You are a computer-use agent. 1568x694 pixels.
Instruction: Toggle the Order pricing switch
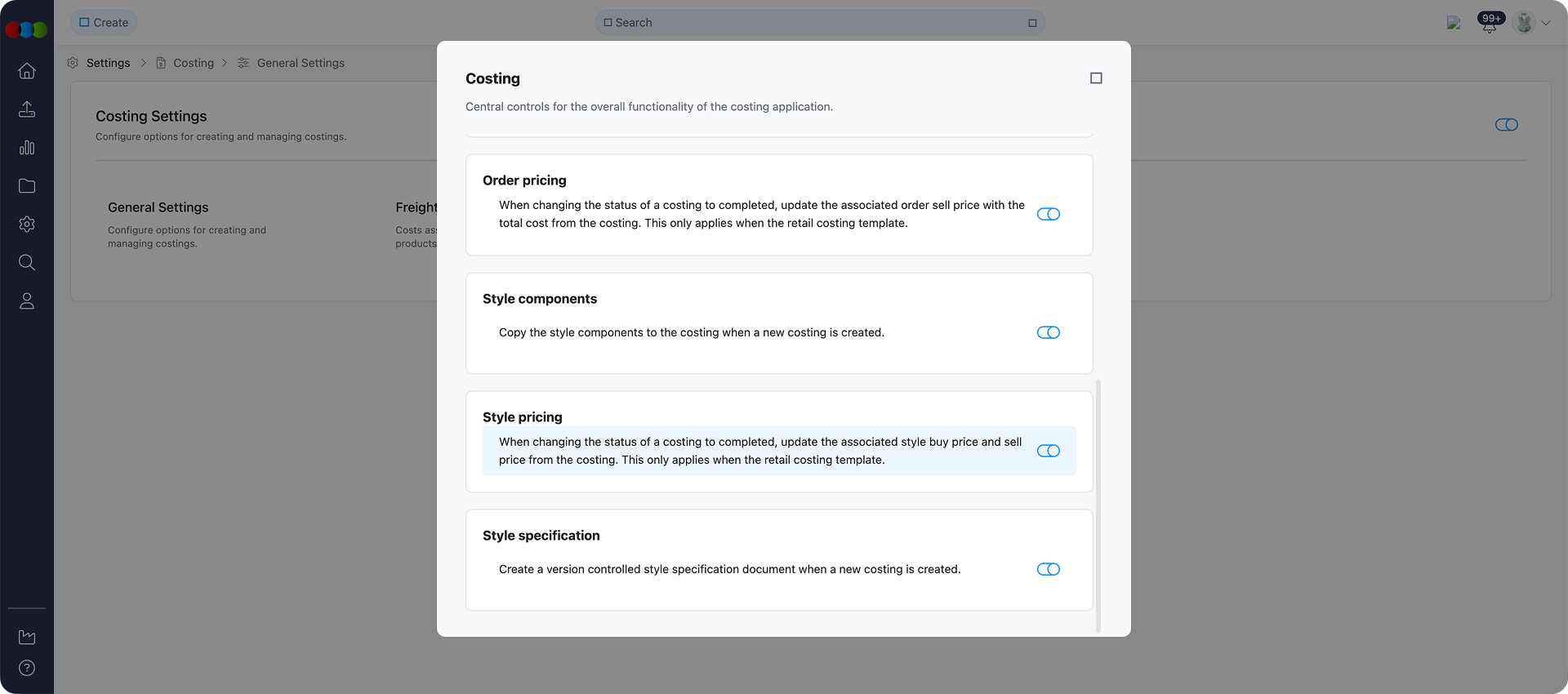tap(1048, 214)
